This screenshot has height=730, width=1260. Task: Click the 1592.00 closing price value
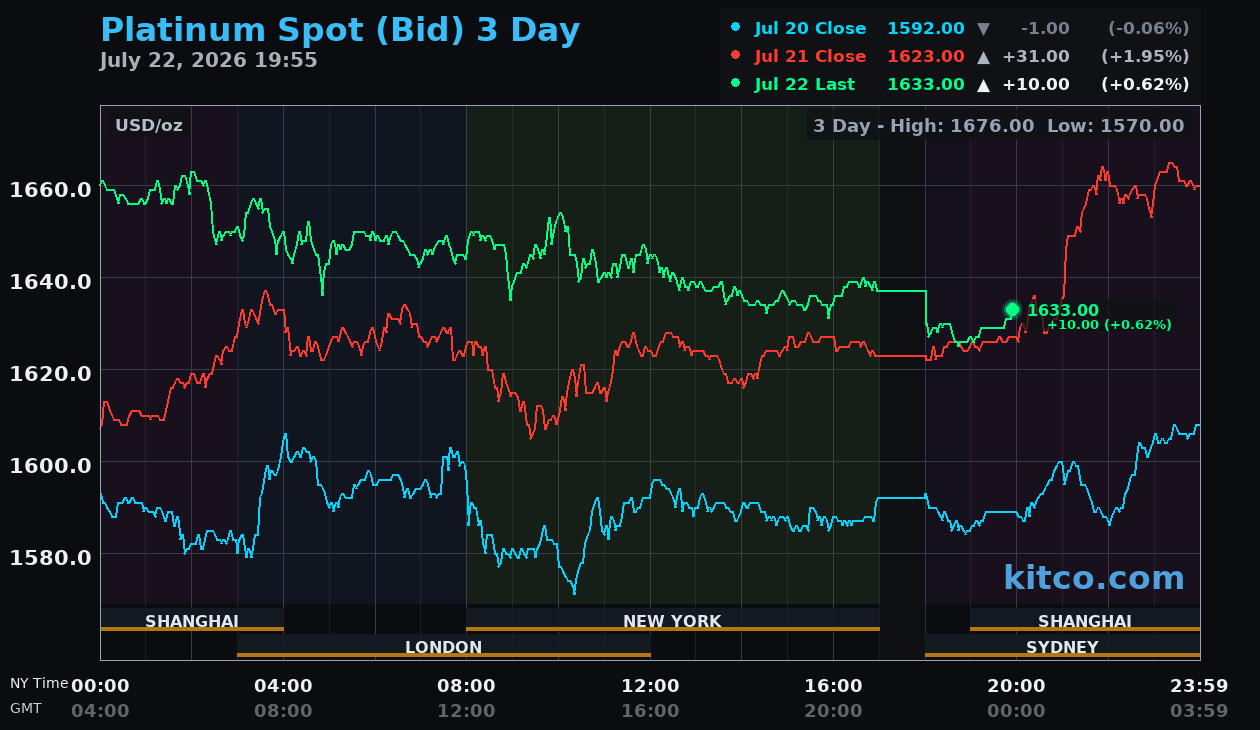pyautogui.click(x=926, y=29)
